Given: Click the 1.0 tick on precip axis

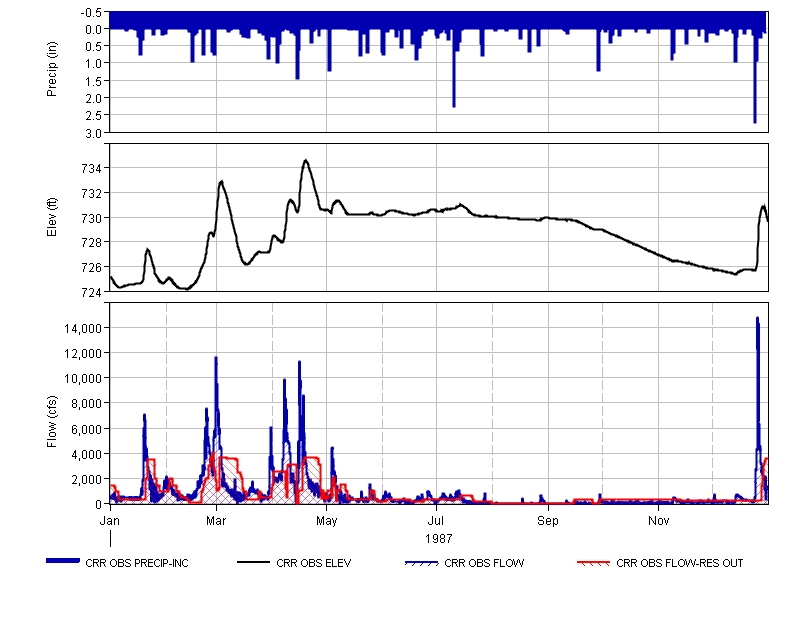Looking at the screenshot, I should (93, 64).
